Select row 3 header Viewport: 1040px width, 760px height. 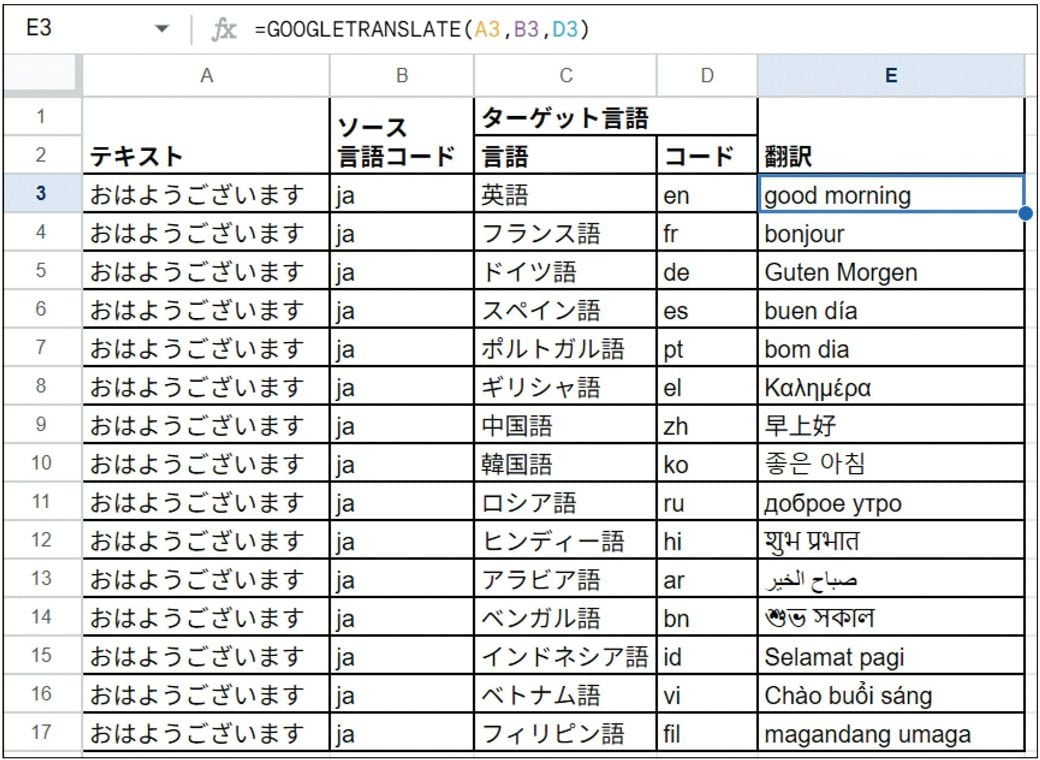40,194
